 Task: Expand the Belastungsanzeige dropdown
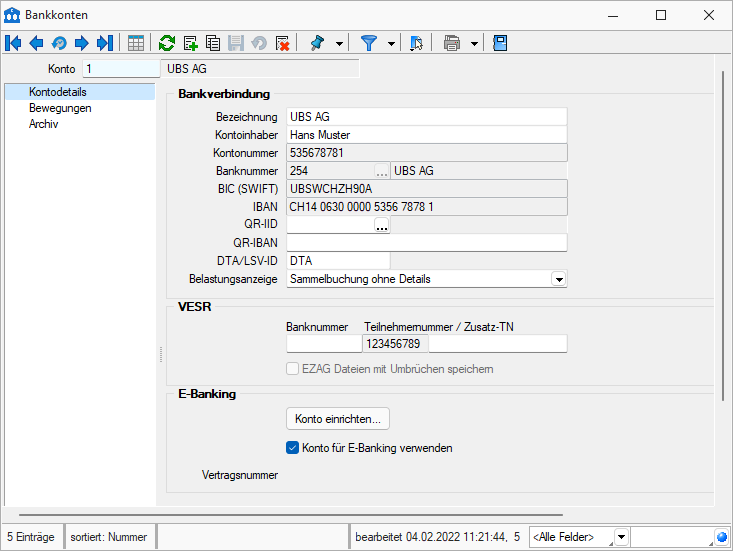[x=559, y=279]
